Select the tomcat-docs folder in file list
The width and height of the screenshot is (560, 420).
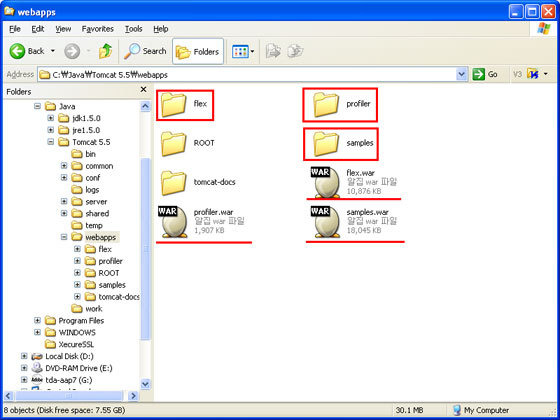(x=173, y=183)
